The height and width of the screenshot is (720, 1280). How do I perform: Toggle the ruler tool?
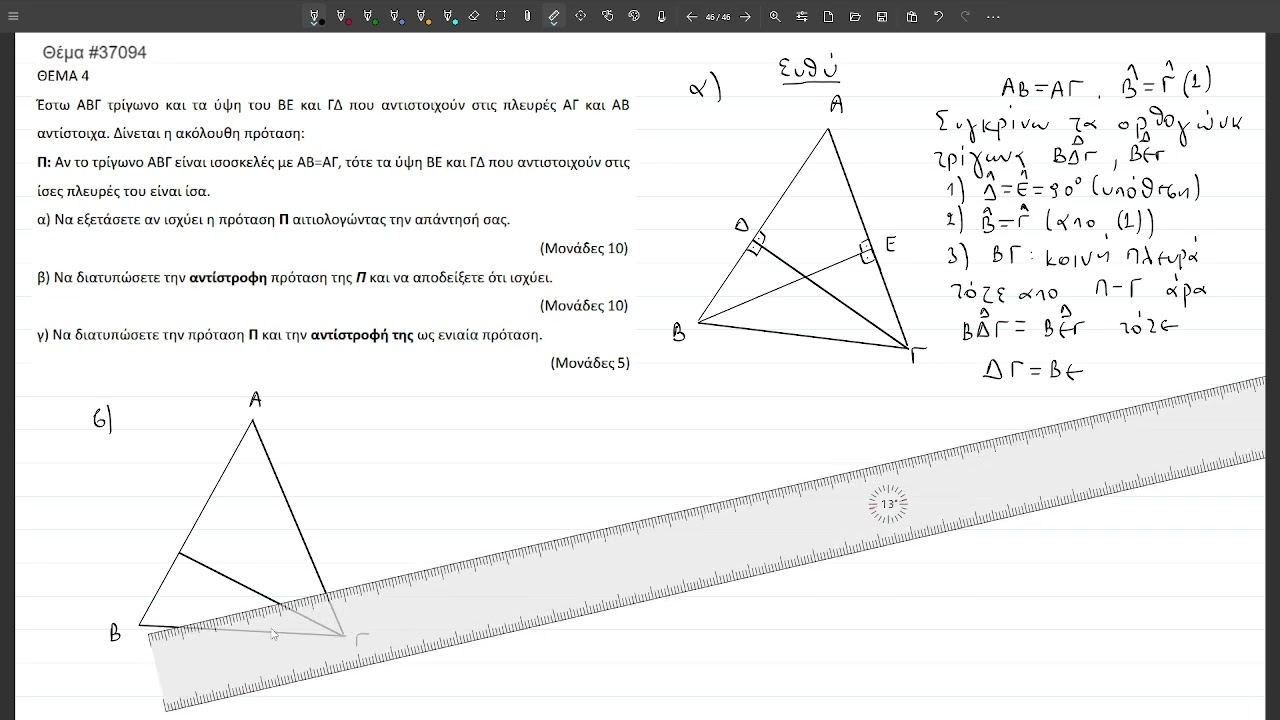click(x=554, y=16)
